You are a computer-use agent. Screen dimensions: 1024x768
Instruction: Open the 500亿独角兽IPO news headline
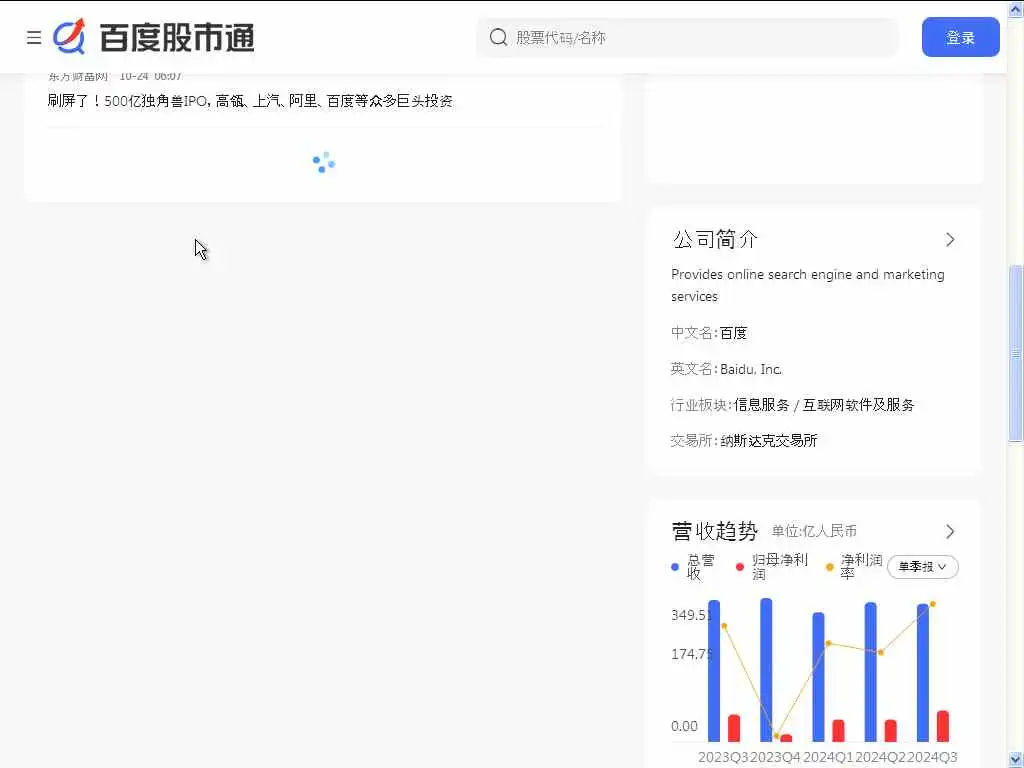pos(250,101)
